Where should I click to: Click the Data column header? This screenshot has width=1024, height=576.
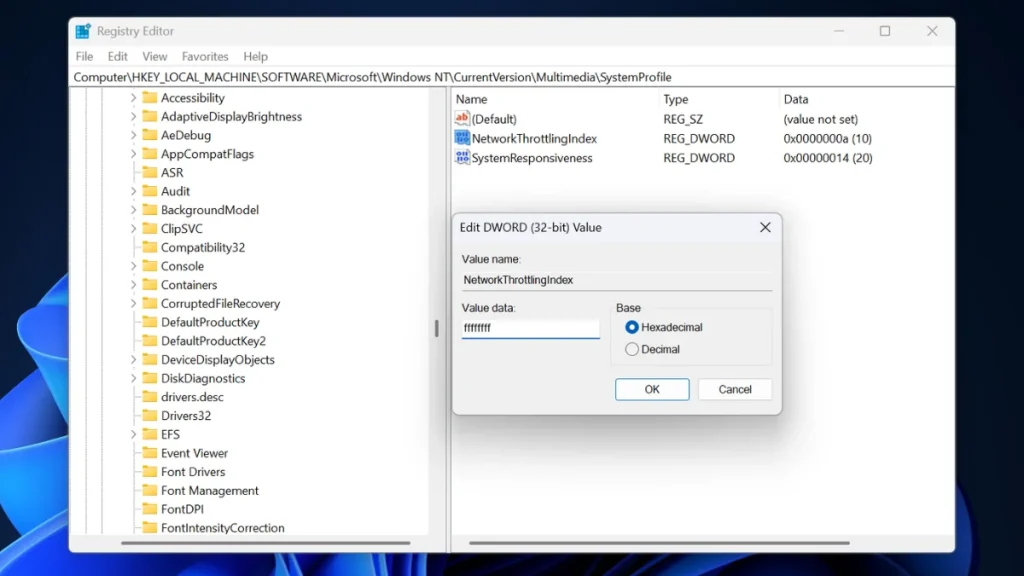tap(796, 99)
